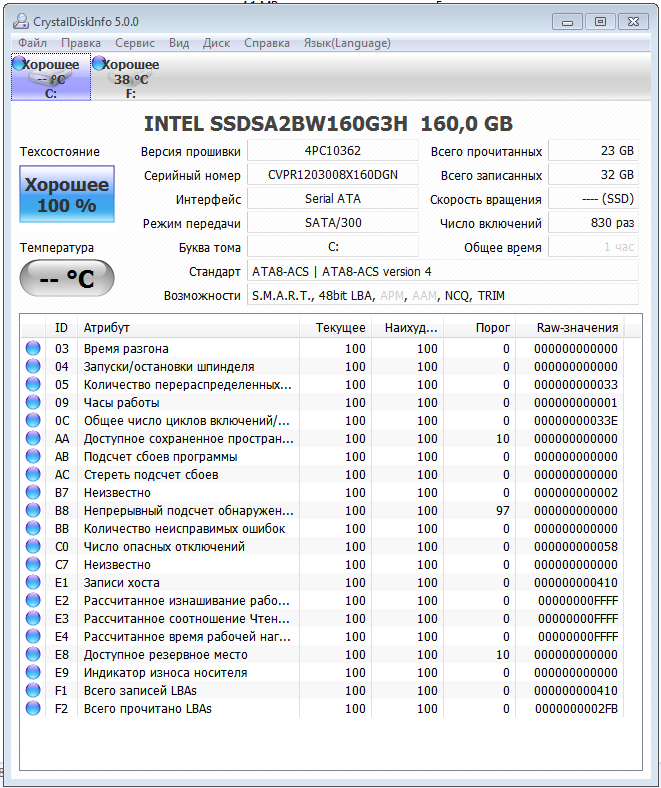Click the Всего прочитанных 23 GB field
Viewport: 661px width, 788px height.
point(593,151)
